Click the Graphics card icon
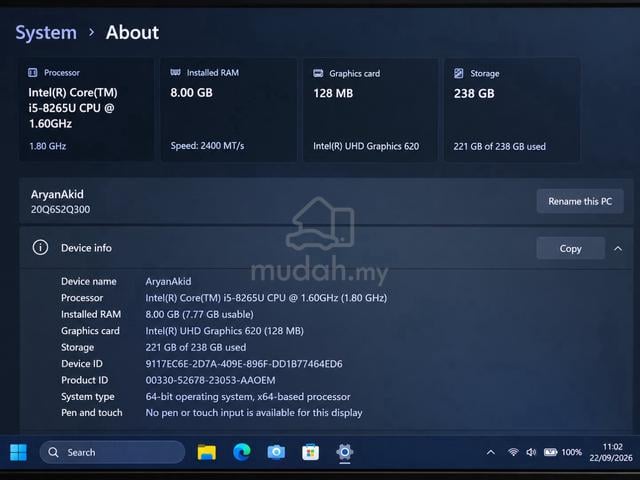640x480 pixels. tap(318, 73)
